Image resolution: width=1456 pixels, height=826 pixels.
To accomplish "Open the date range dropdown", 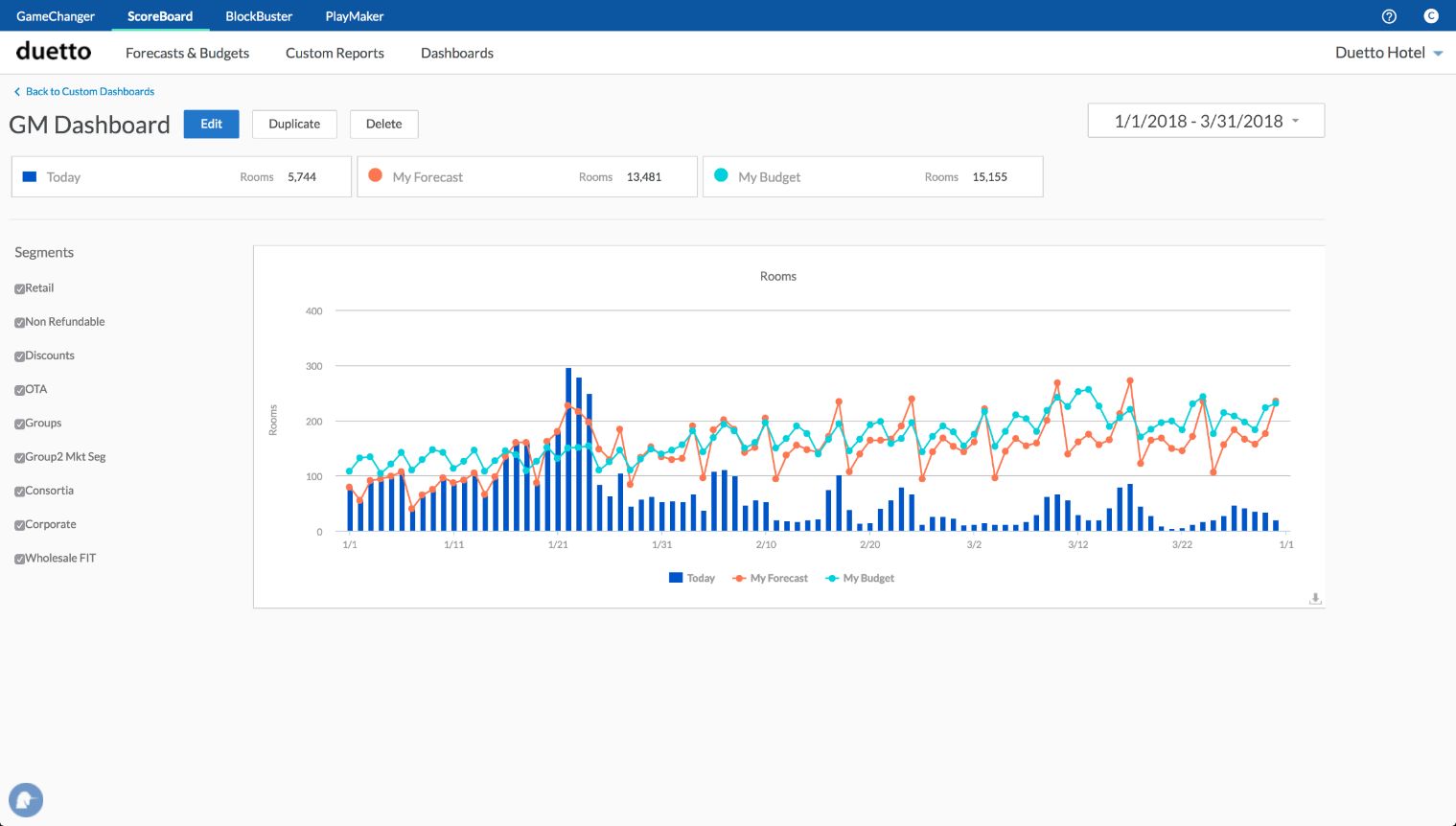I will (1206, 121).
